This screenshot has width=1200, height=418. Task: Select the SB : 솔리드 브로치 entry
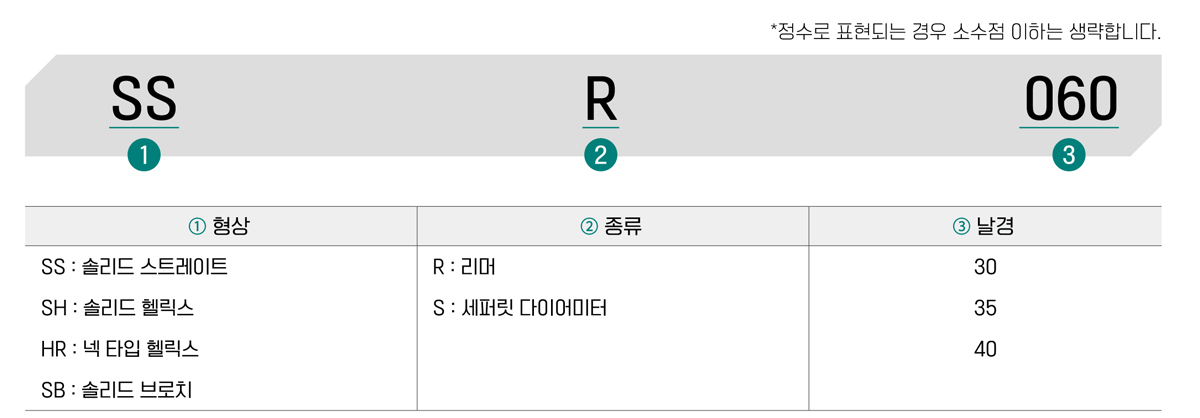point(117,390)
